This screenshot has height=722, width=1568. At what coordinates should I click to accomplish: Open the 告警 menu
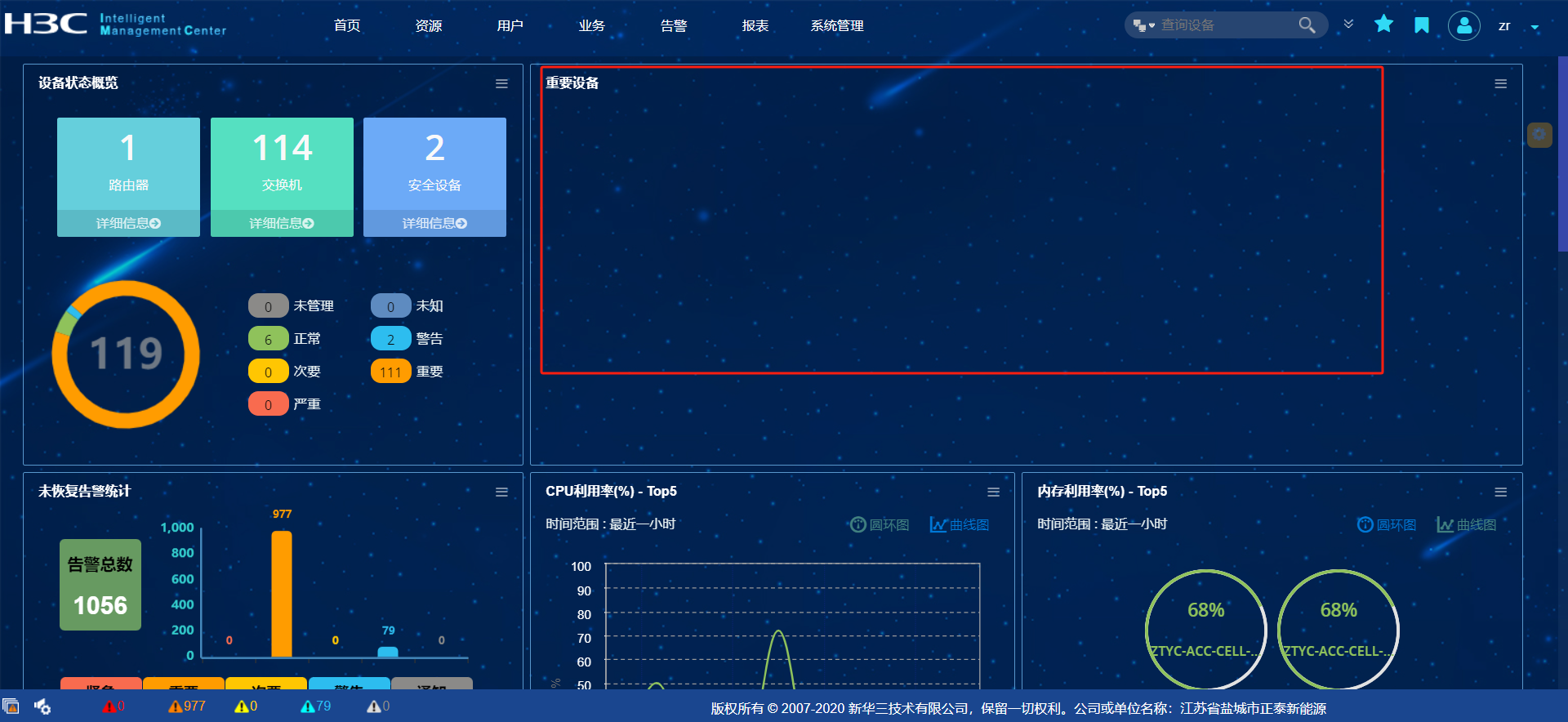(674, 25)
